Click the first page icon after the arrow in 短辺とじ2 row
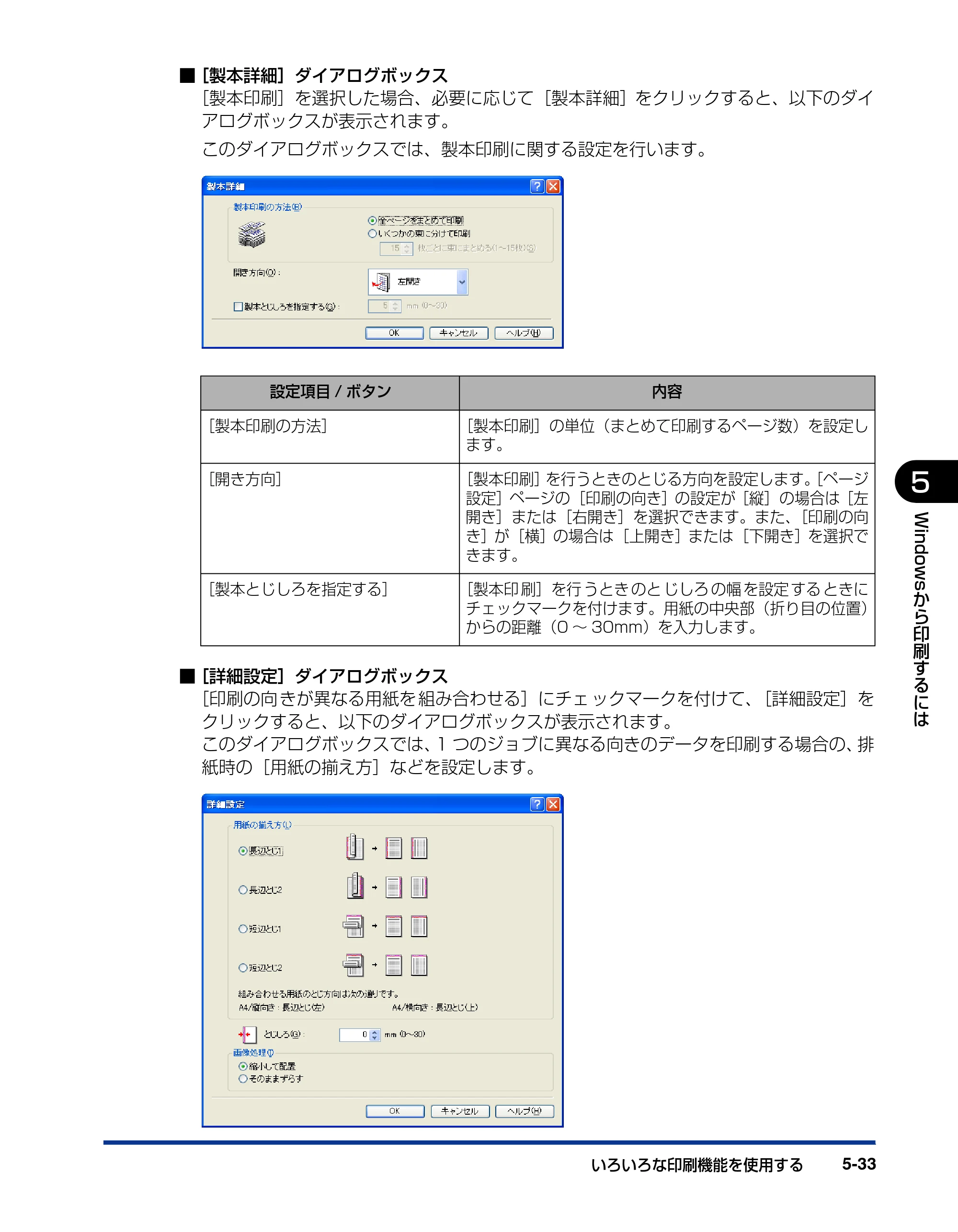The width and height of the screenshot is (958, 1232). 394,965
